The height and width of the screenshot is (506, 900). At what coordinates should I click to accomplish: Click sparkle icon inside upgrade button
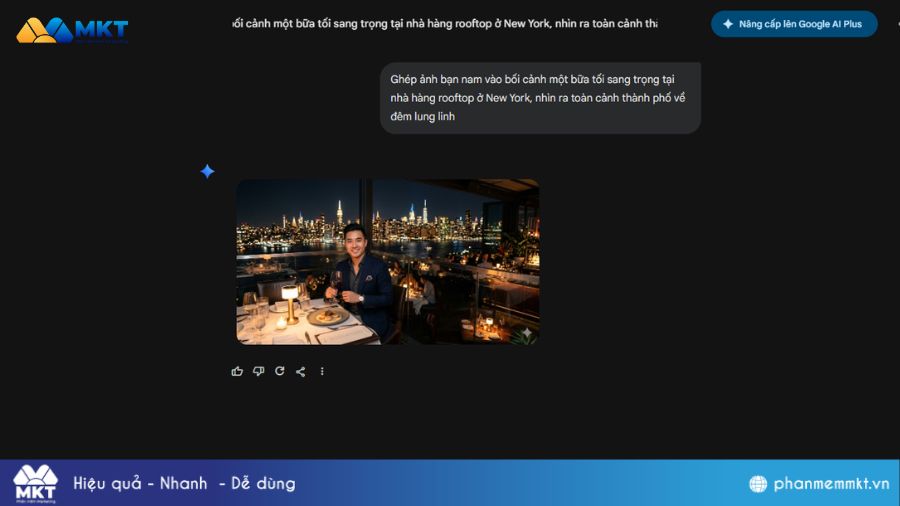(728, 24)
